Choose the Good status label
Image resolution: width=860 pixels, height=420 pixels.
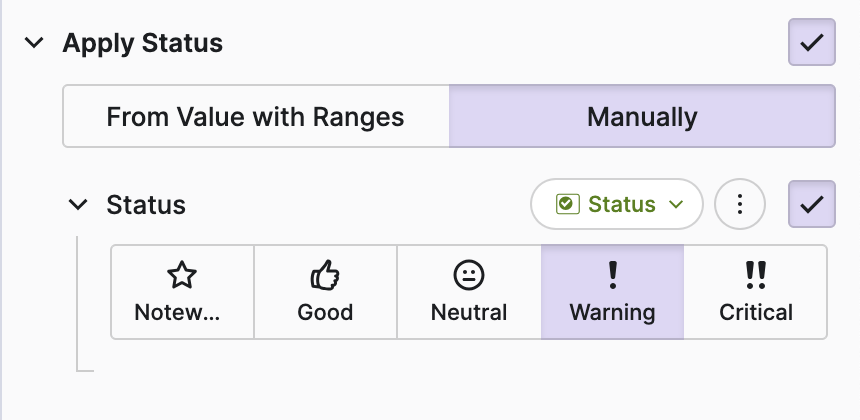(325, 312)
